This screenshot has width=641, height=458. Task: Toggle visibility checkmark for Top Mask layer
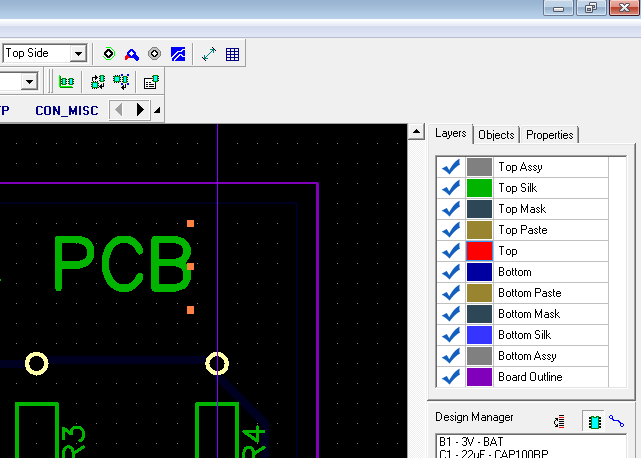click(x=451, y=209)
